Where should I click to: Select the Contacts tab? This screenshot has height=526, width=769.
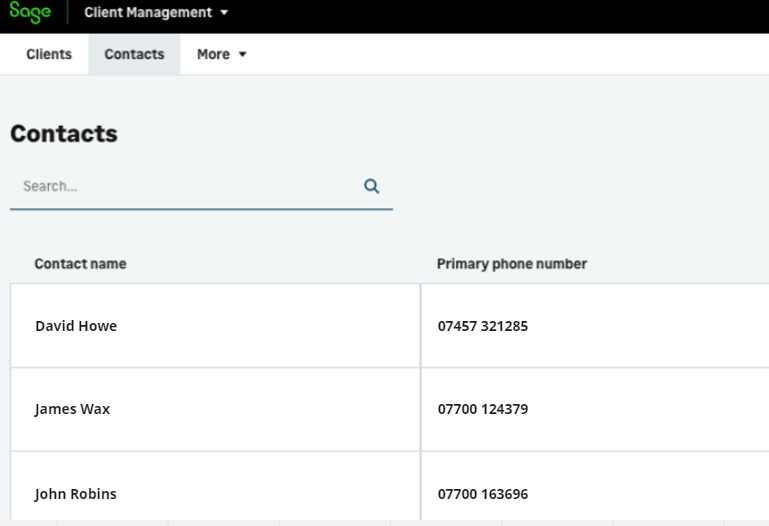(x=134, y=54)
